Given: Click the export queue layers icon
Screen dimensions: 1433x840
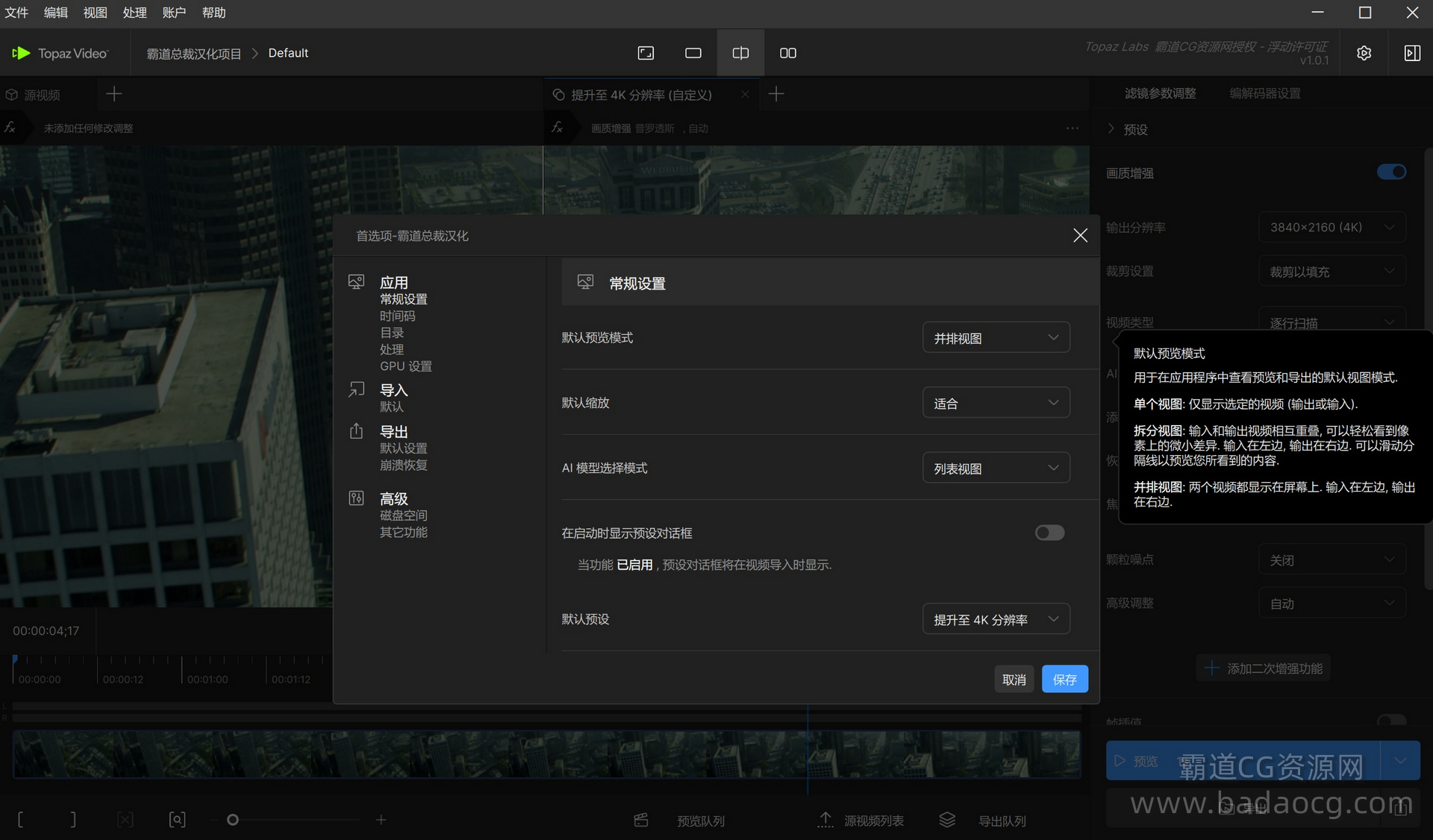Looking at the screenshot, I should click(x=947, y=820).
